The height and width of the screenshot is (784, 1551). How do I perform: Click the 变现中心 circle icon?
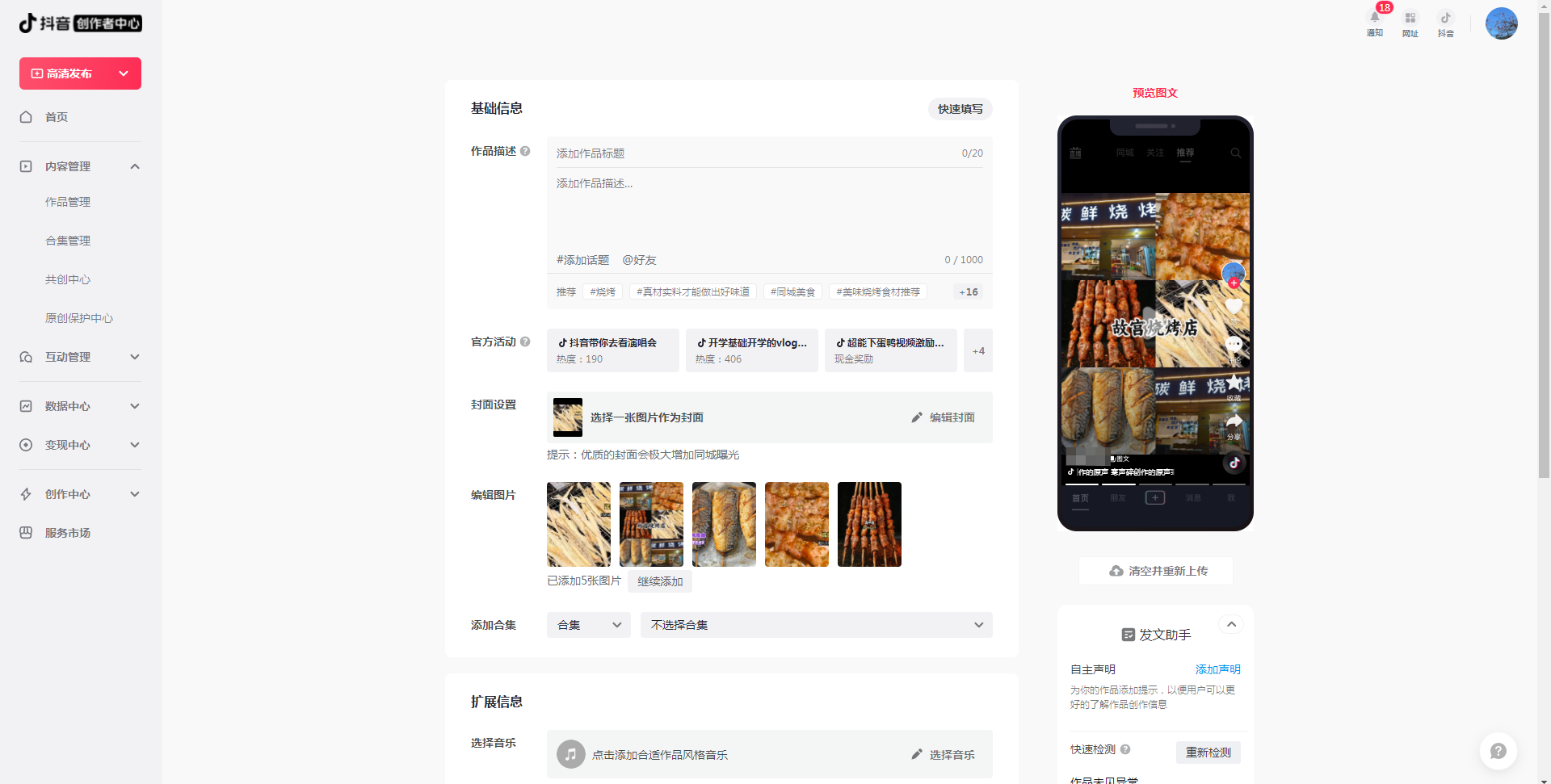[26, 445]
